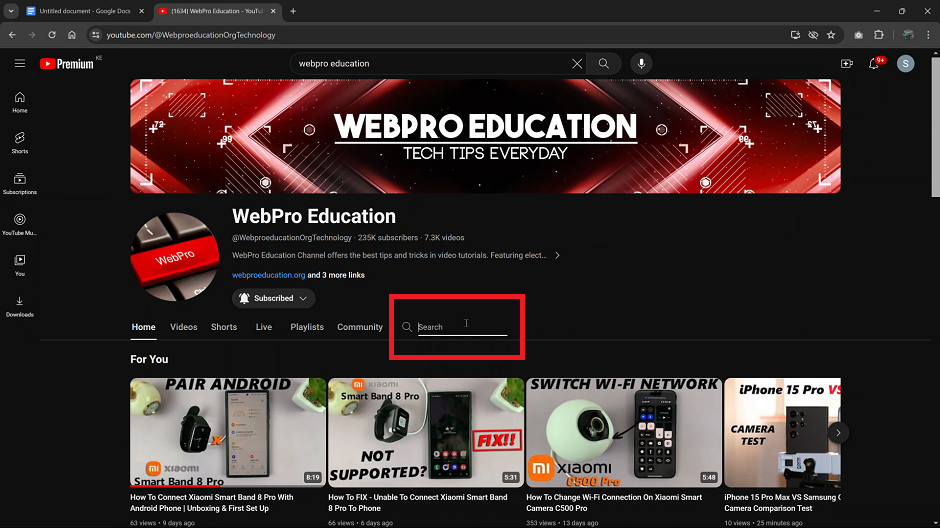The image size is (940, 528).
Task: Expand the channel description chevron
Action: (558, 255)
